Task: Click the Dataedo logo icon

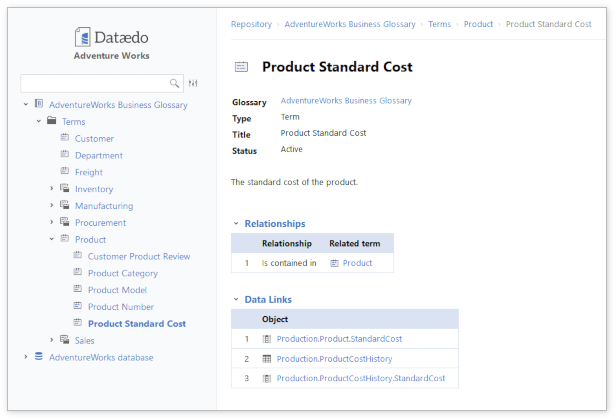Action: coord(82,37)
